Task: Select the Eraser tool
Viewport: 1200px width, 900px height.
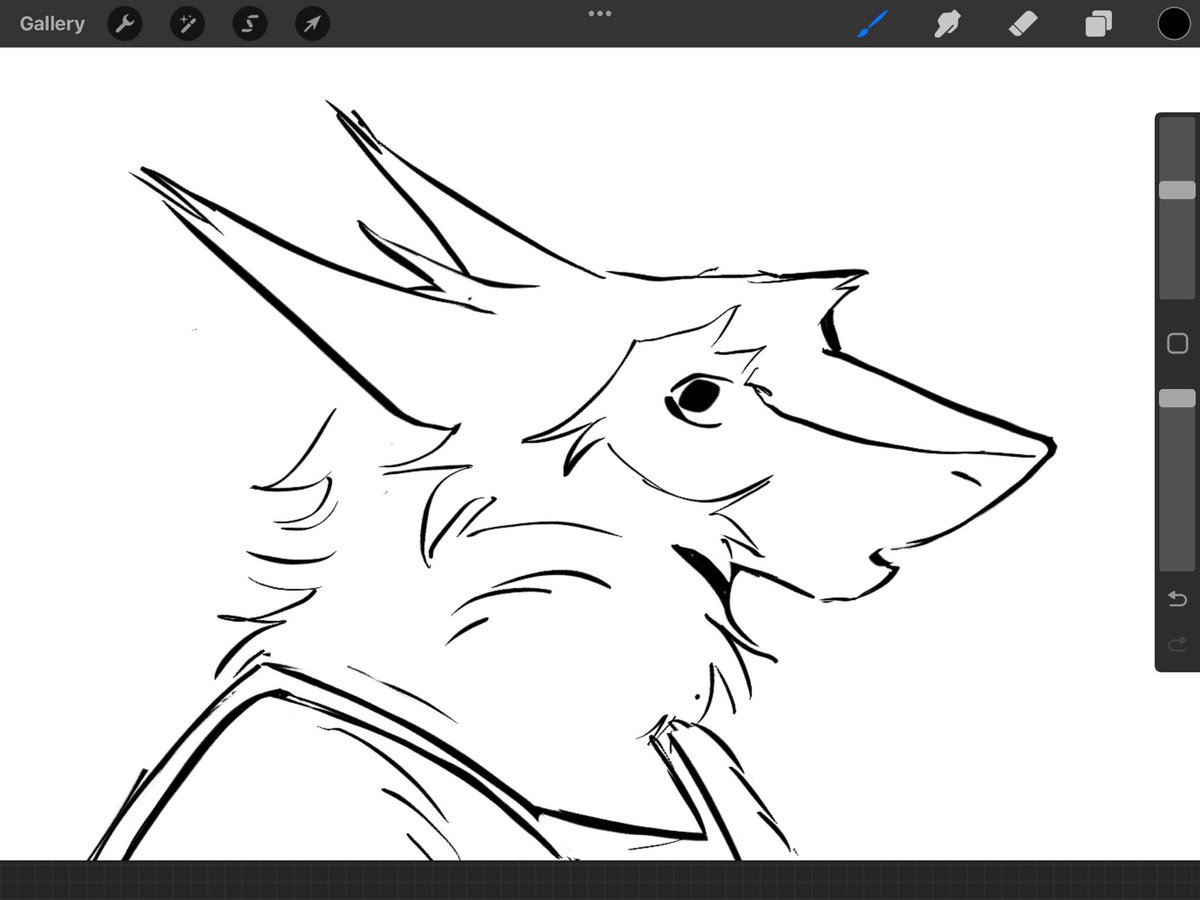Action: [1023, 24]
